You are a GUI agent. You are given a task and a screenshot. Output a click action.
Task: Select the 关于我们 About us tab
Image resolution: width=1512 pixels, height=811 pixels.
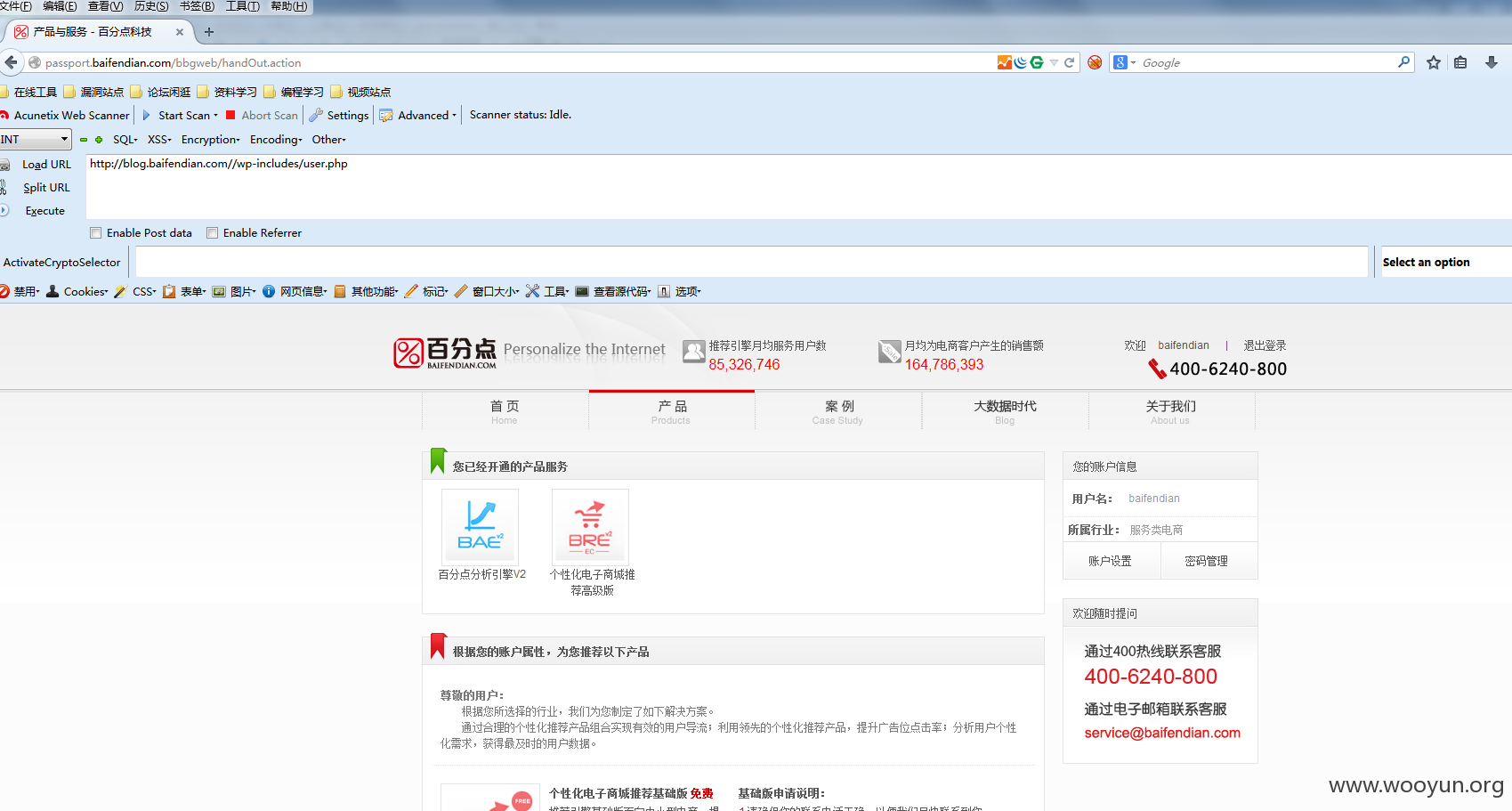[1171, 411]
